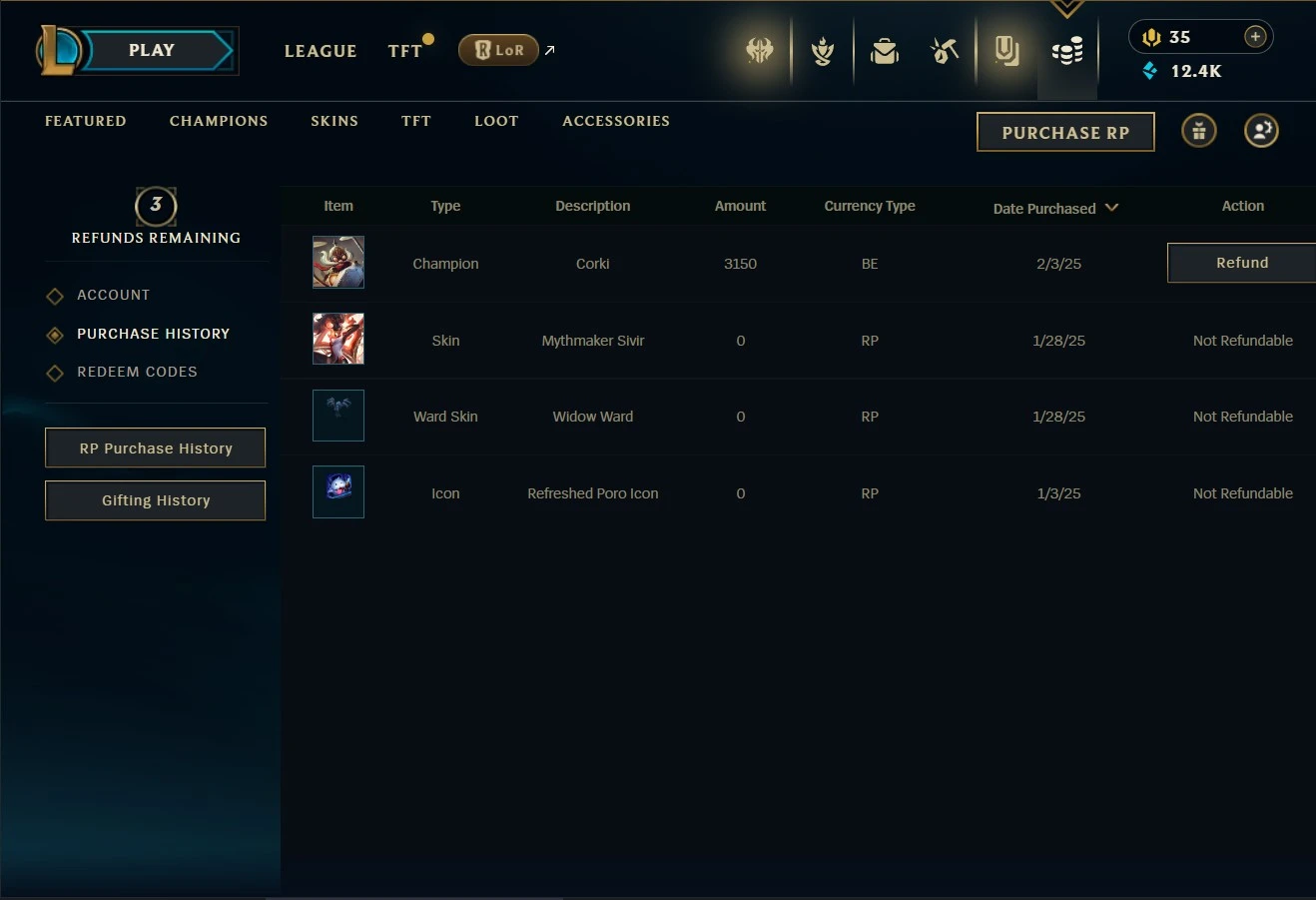This screenshot has width=1316, height=900.
Task: Refund the Corki champion purchase
Action: pyautogui.click(x=1241, y=263)
